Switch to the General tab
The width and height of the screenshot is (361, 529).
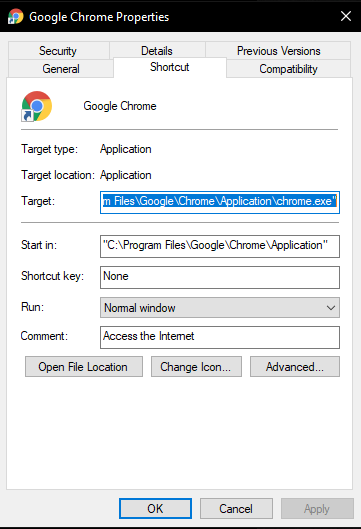[x=61, y=69]
